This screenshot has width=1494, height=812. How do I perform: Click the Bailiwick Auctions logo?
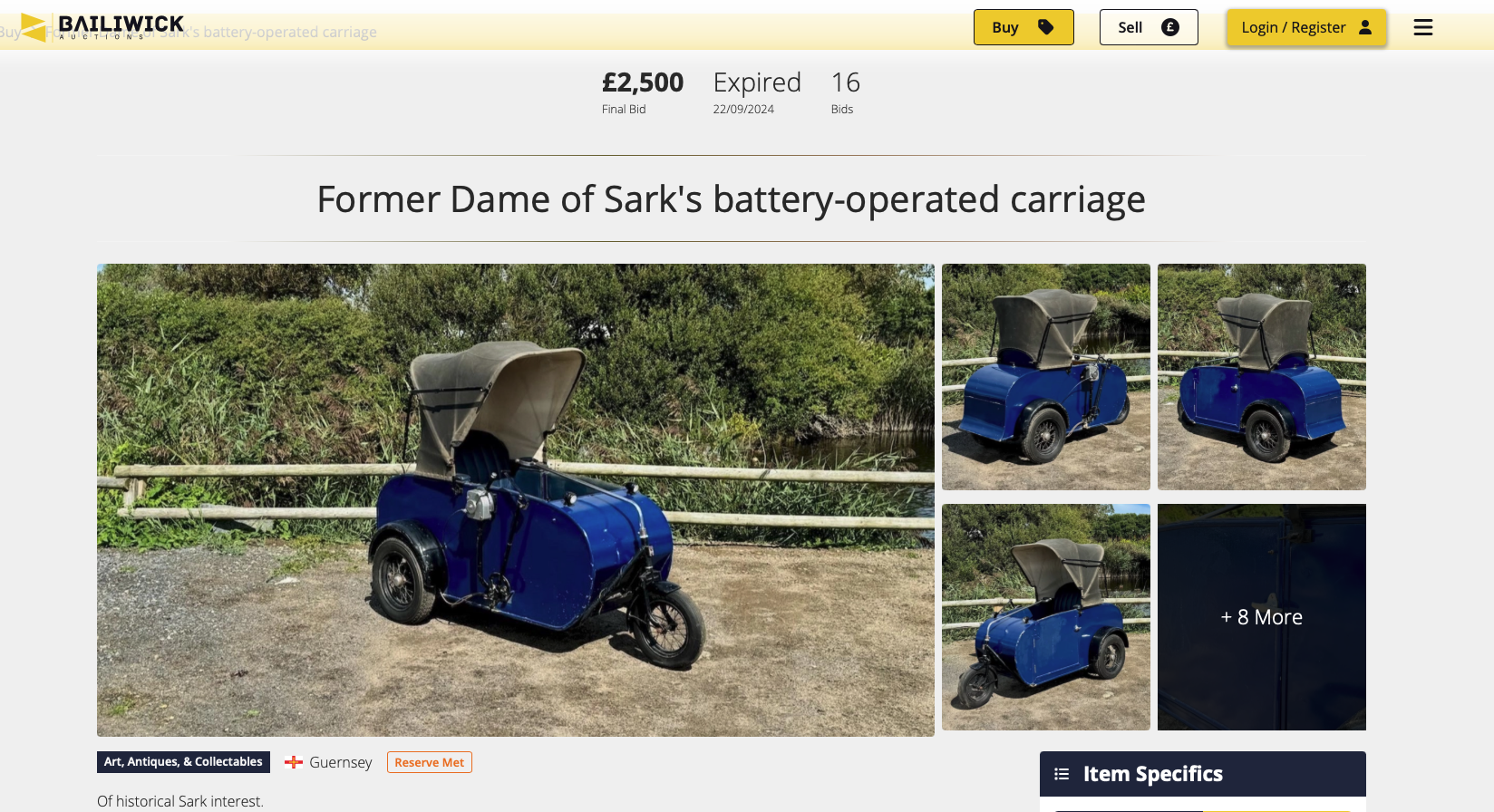102,27
